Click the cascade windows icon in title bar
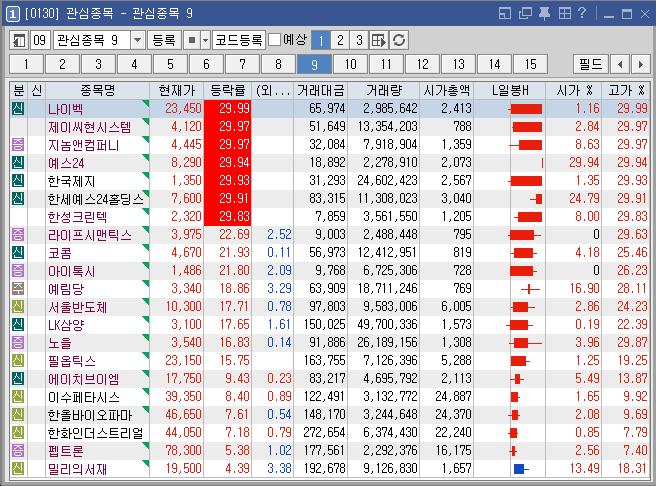656x486 pixels. click(x=525, y=13)
